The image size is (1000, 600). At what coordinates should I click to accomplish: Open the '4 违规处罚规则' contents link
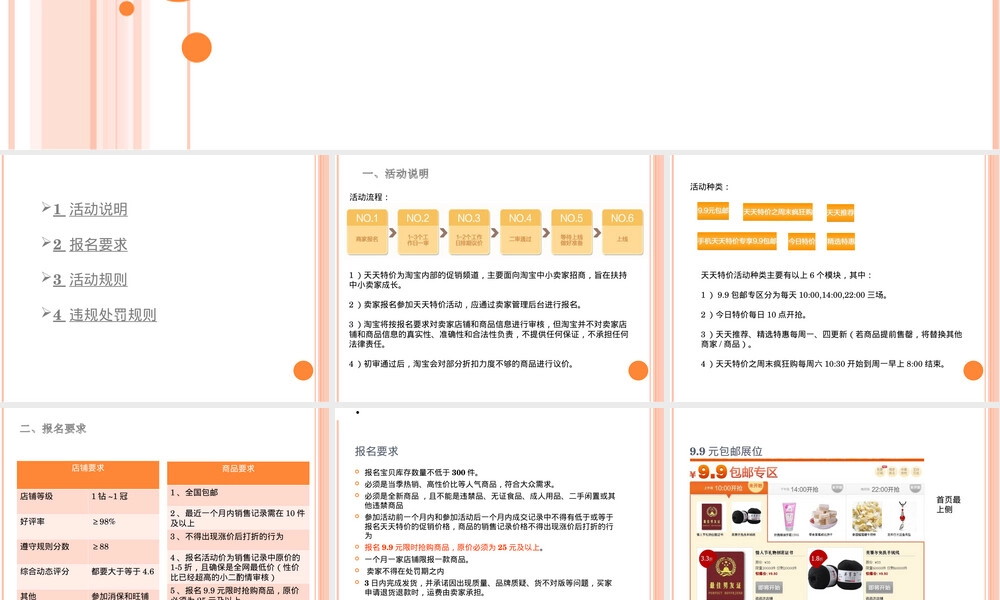(105, 314)
